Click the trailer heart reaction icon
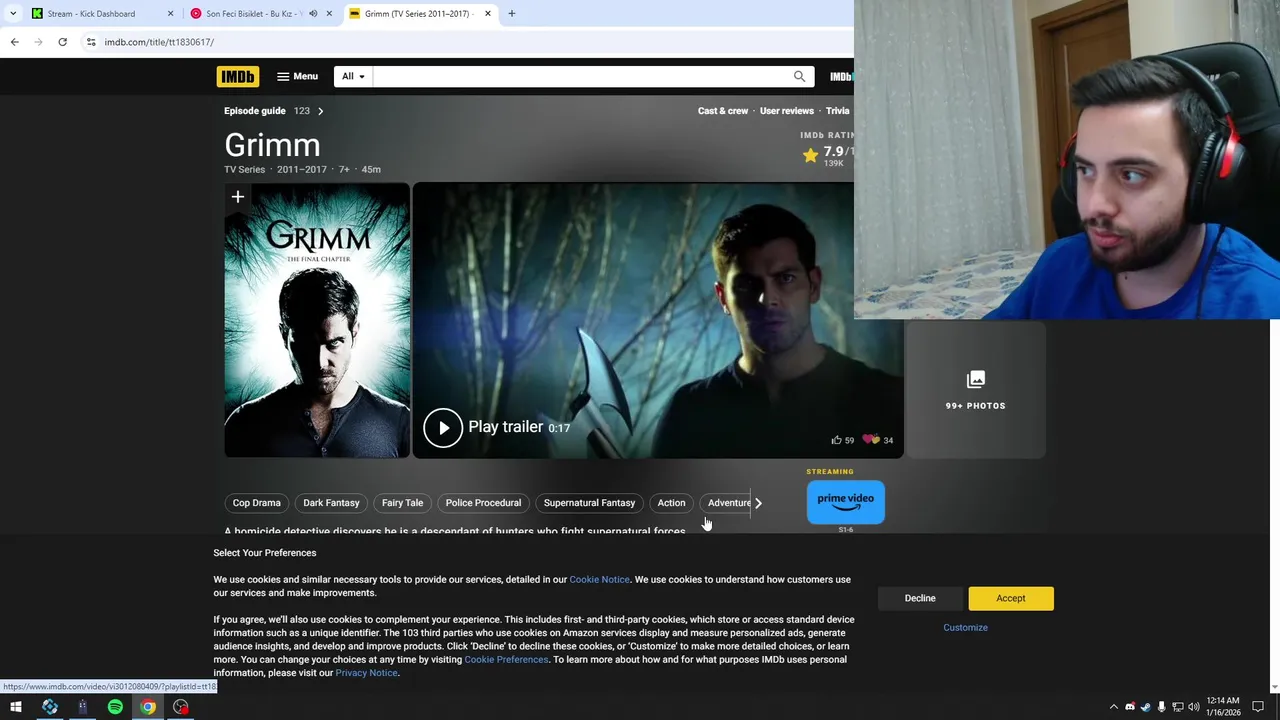1280x720 pixels. click(871, 440)
